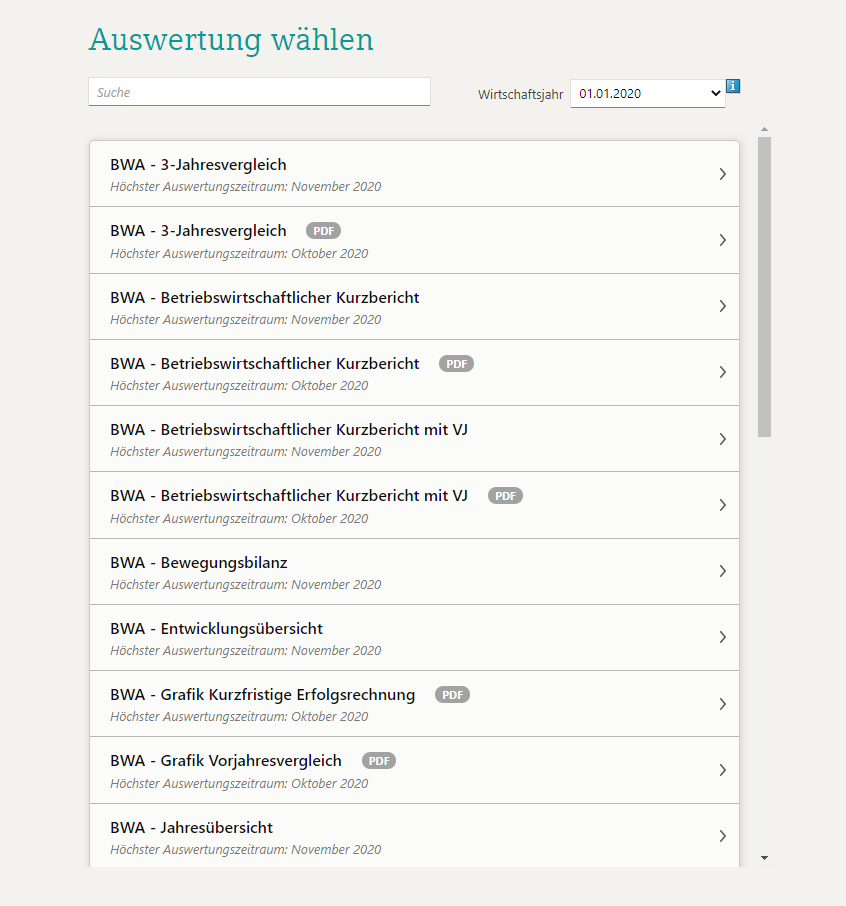Image resolution: width=846 pixels, height=906 pixels.
Task: Click the scrollbar down arrow
Action: (764, 857)
